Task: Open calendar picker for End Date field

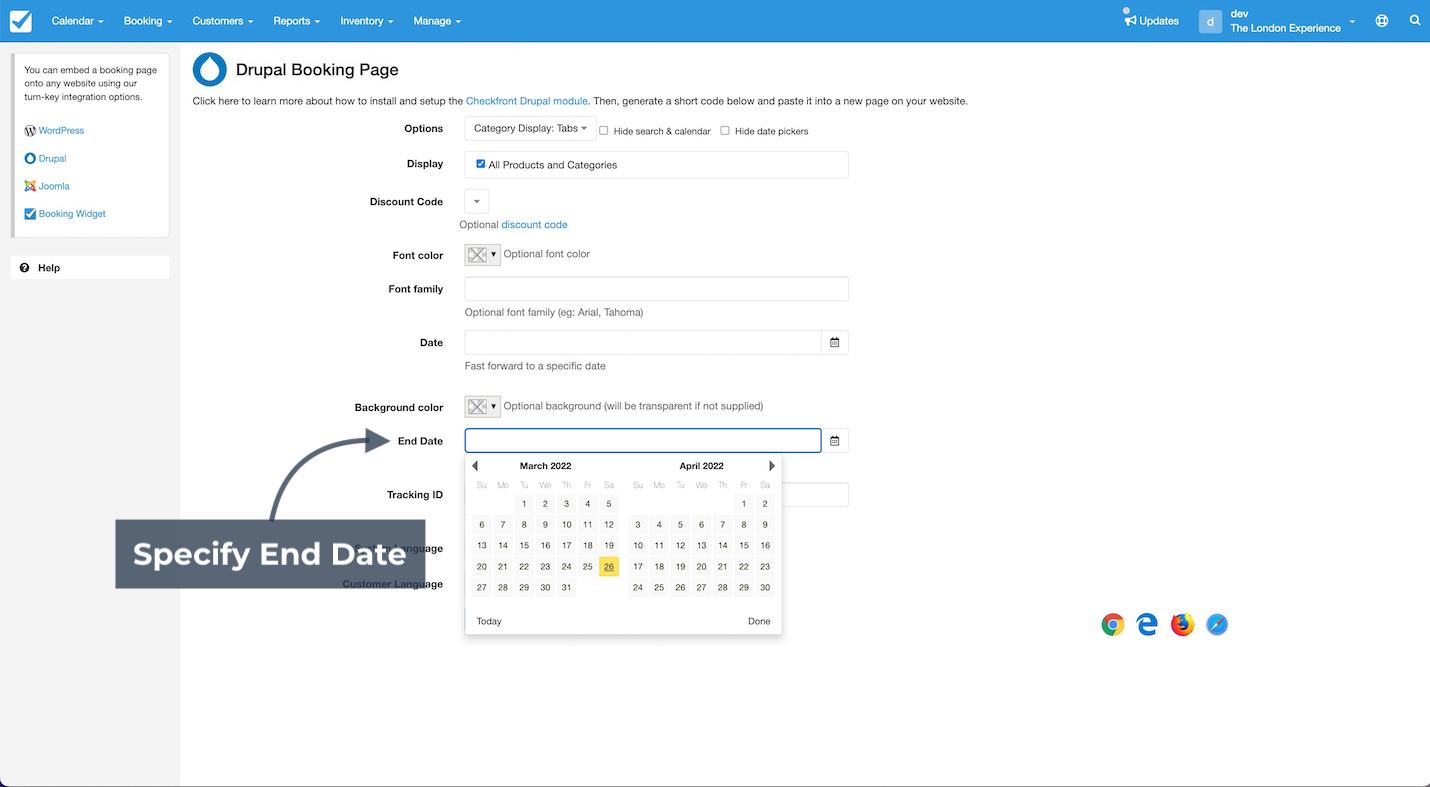Action: [x=835, y=440]
